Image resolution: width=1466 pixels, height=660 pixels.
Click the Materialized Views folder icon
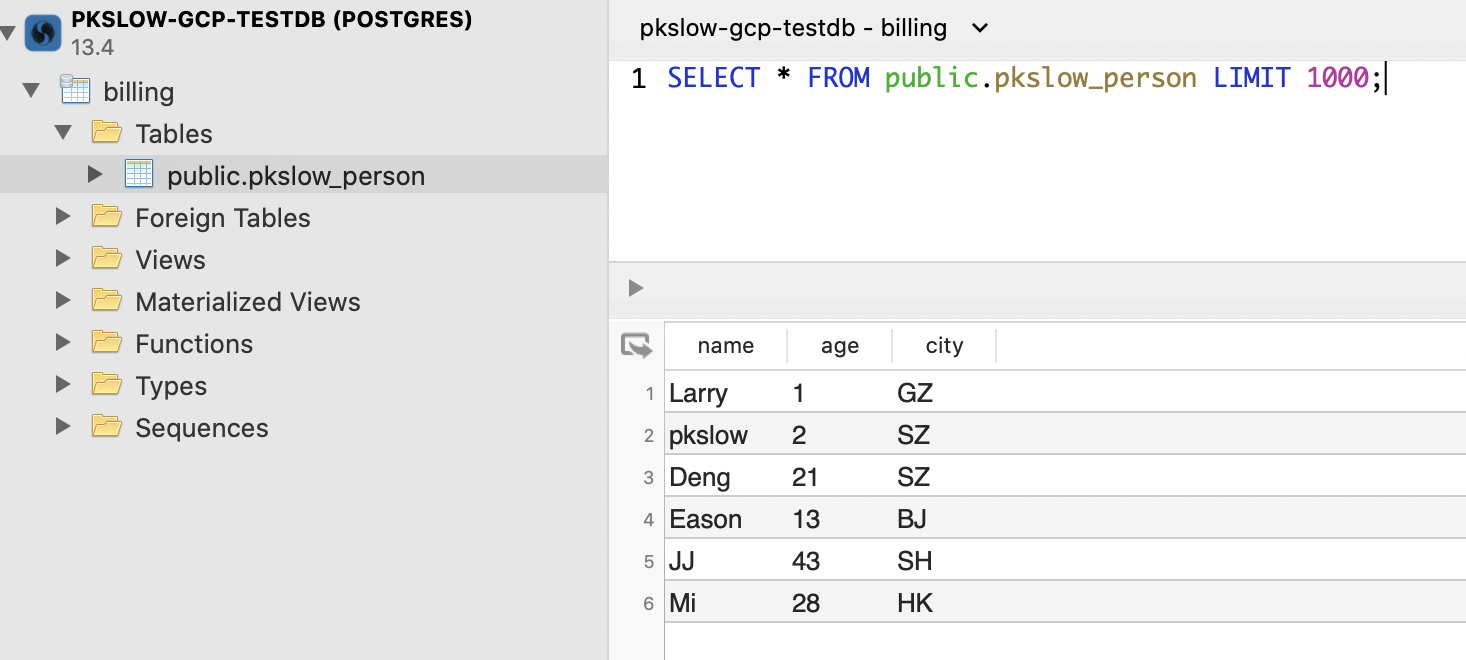(106, 301)
